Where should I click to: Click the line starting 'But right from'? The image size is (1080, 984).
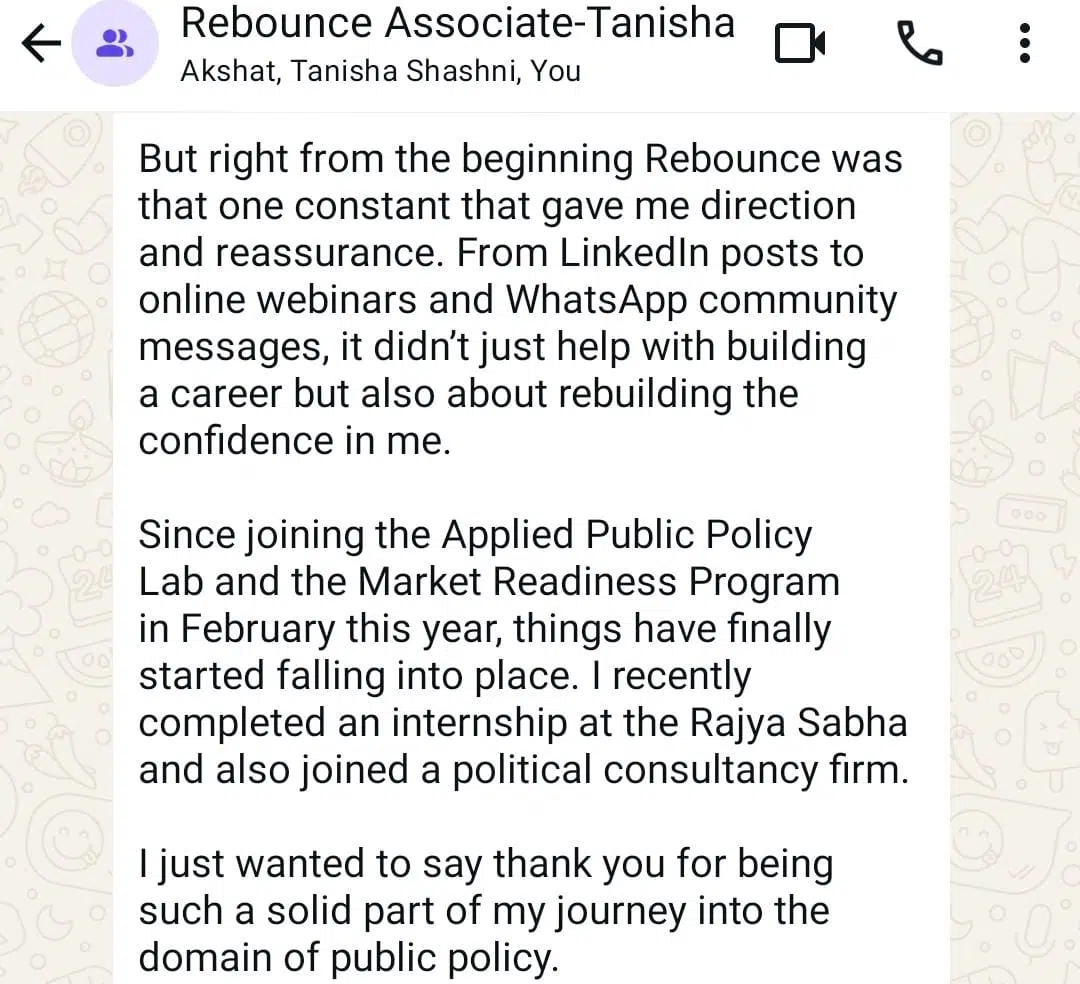pos(520,159)
